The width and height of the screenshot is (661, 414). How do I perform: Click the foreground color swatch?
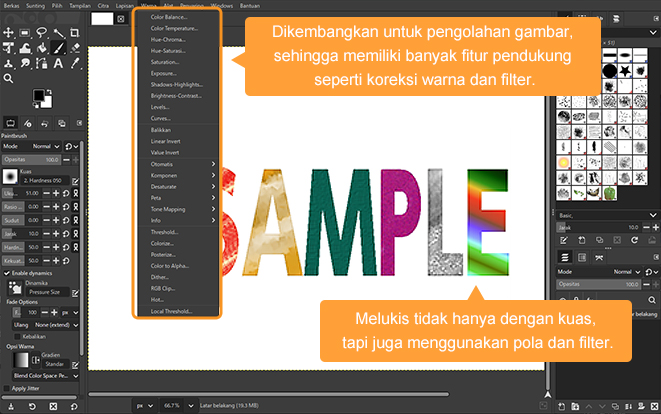pyautogui.click(x=40, y=95)
